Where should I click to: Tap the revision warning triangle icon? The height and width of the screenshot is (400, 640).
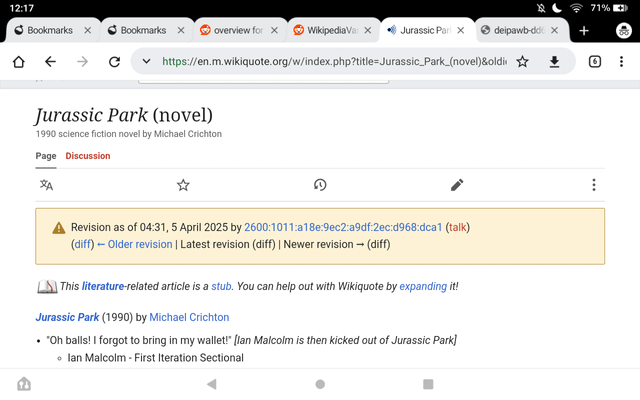pyautogui.click(x=59, y=228)
